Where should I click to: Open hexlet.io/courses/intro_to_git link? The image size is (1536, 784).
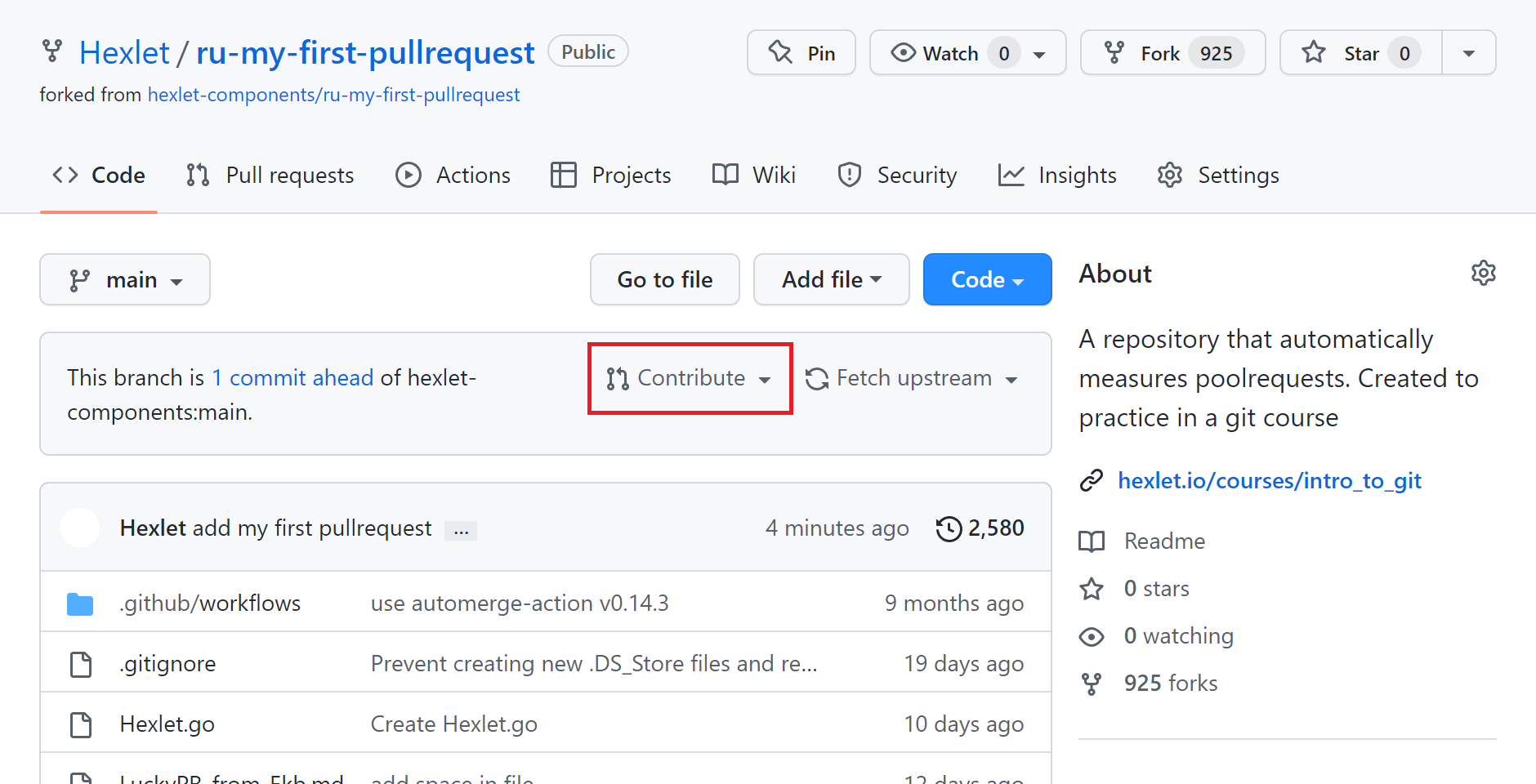[x=1269, y=480]
